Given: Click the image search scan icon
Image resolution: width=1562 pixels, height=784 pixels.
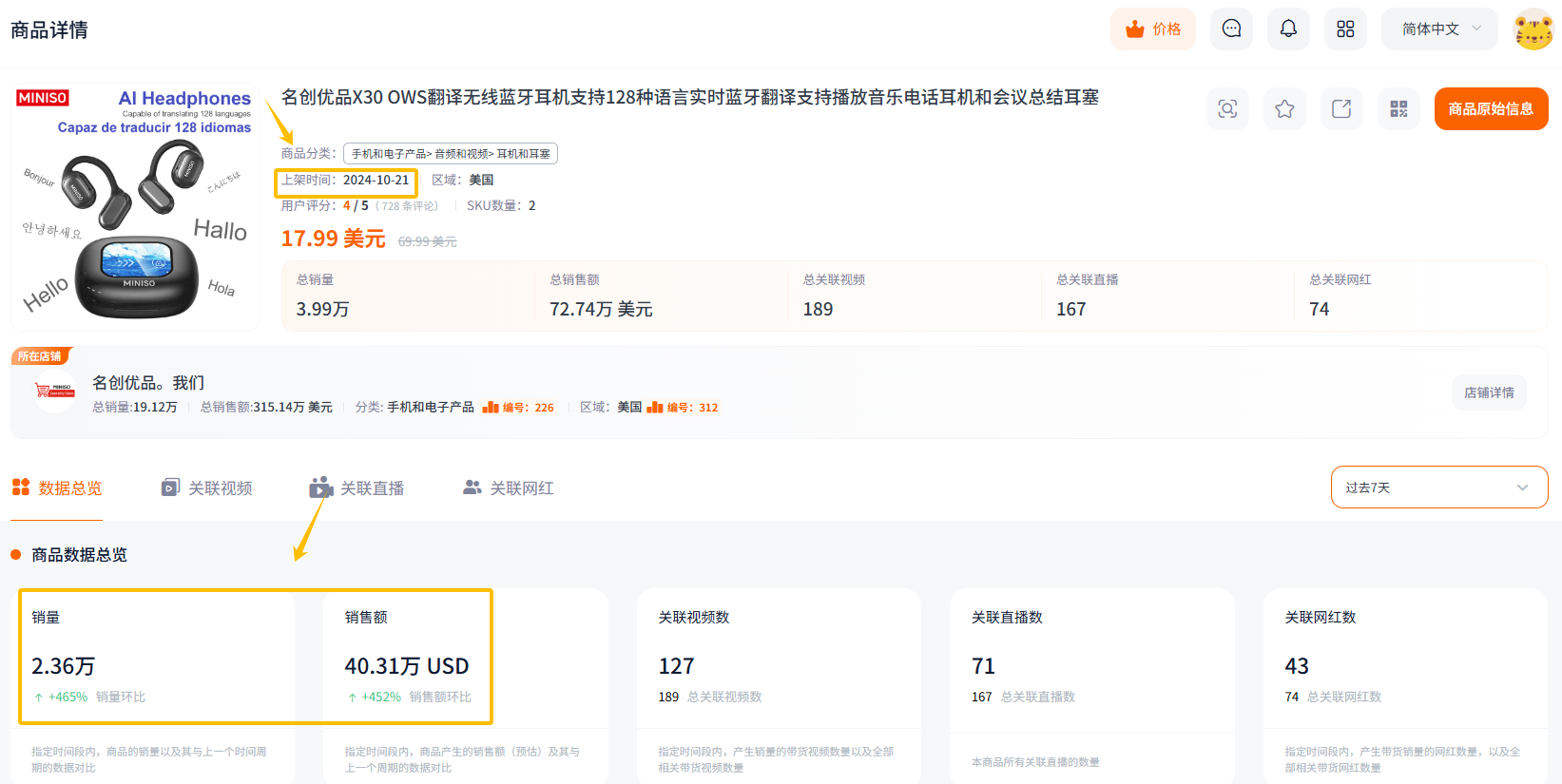Looking at the screenshot, I should (x=1227, y=108).
